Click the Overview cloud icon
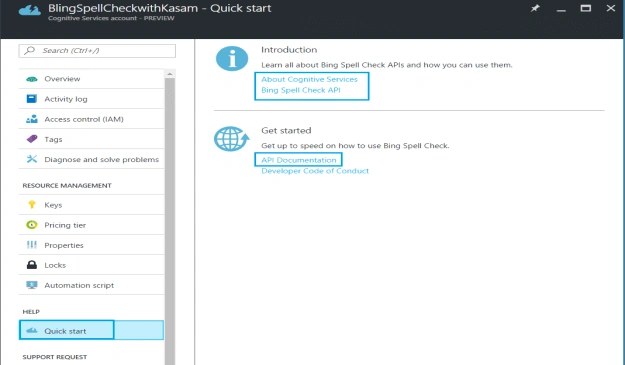Viewport: 625px width, 365px height. [x=32, y=79]
